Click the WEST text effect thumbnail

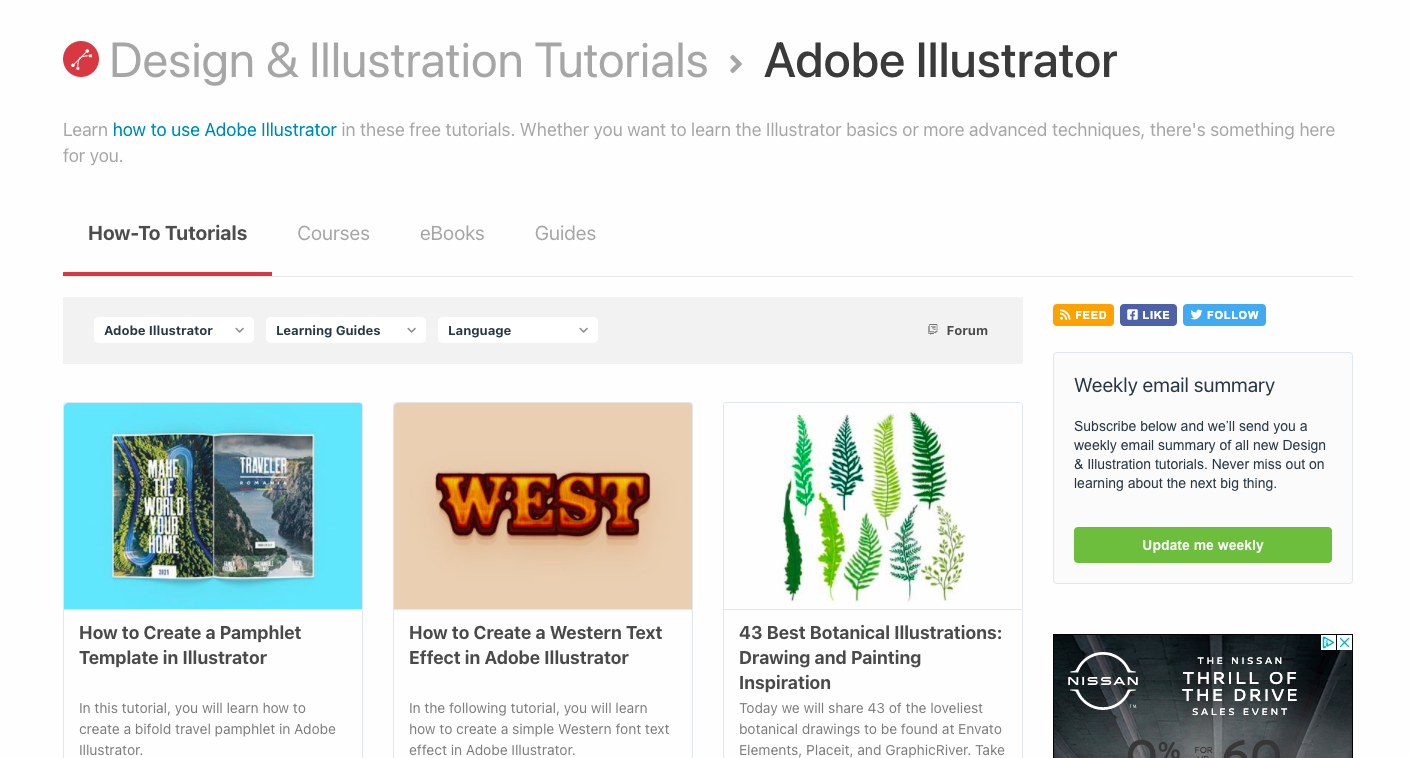543,506
